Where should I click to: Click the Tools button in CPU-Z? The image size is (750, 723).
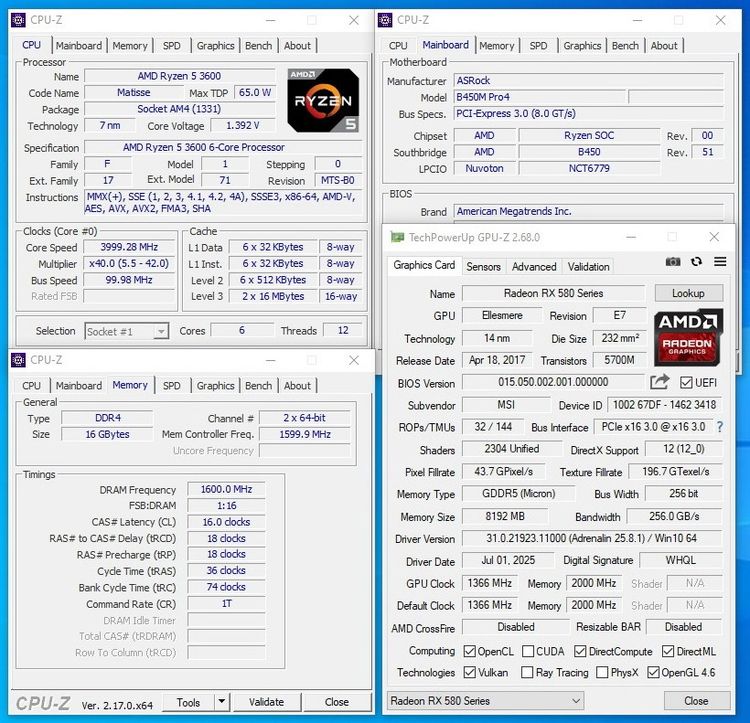click(x=188, y=701)
